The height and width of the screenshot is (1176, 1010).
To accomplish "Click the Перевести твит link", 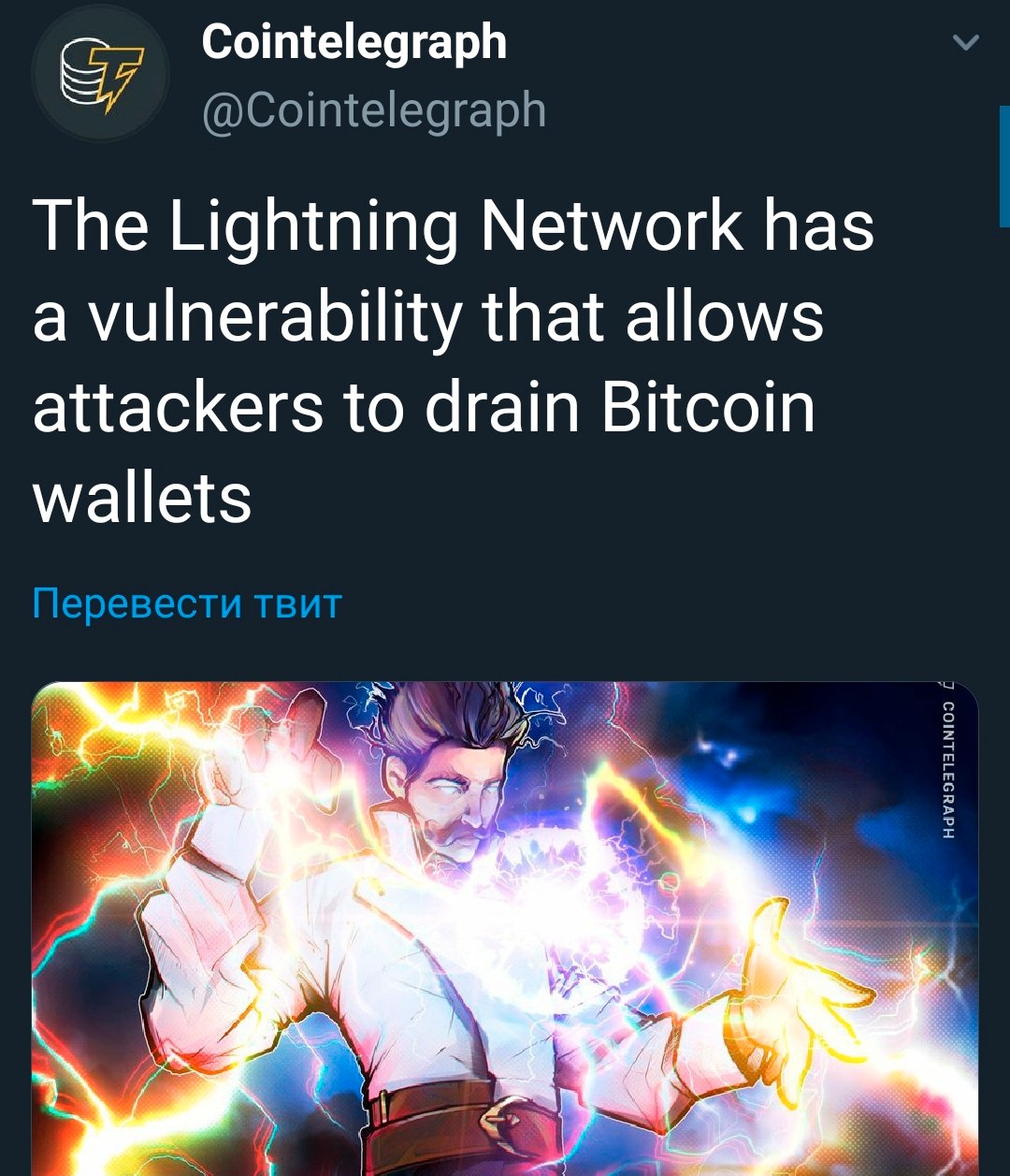I will [187, 603].
